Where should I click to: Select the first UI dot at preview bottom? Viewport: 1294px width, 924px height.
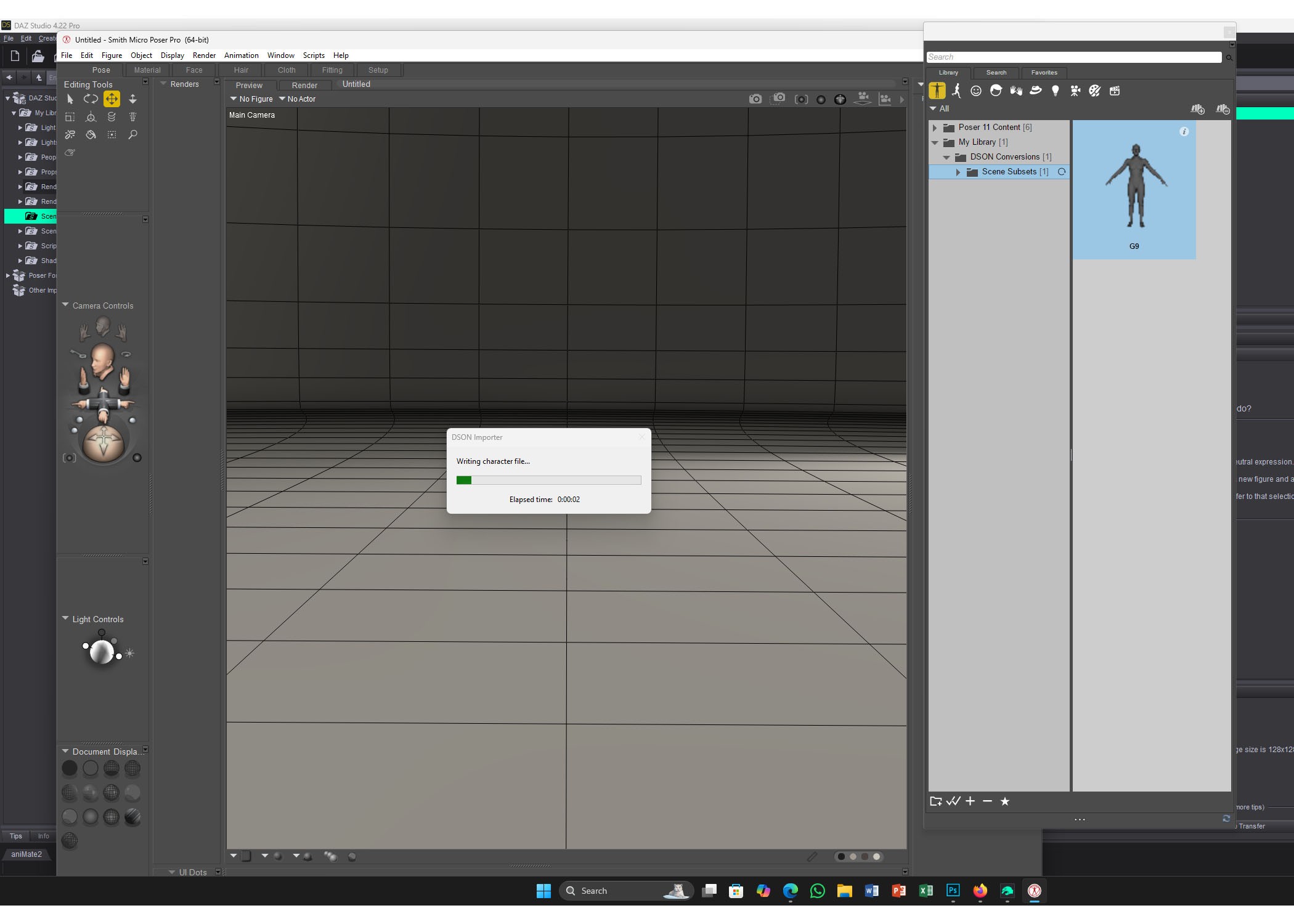pyautogui.click(x=841, y=856)
